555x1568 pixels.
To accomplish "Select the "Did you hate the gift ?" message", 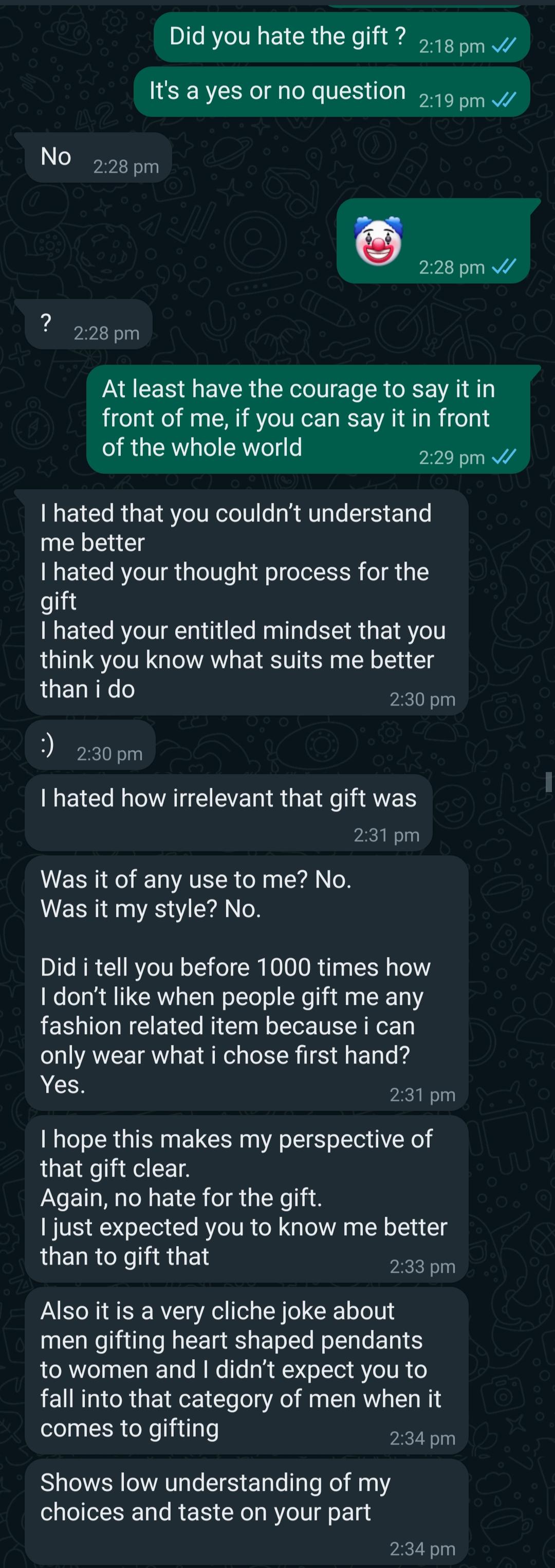I will coord(287,37).
